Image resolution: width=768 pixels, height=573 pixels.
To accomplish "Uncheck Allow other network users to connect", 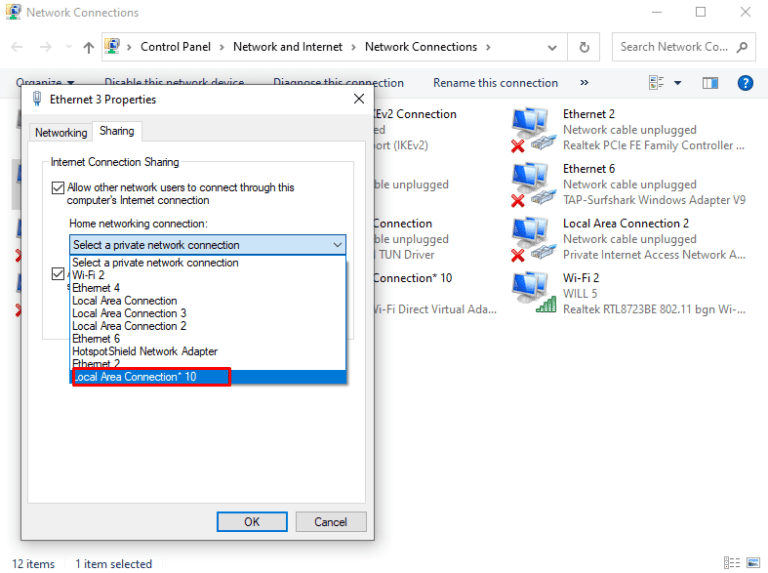I will tap(58, 188).
